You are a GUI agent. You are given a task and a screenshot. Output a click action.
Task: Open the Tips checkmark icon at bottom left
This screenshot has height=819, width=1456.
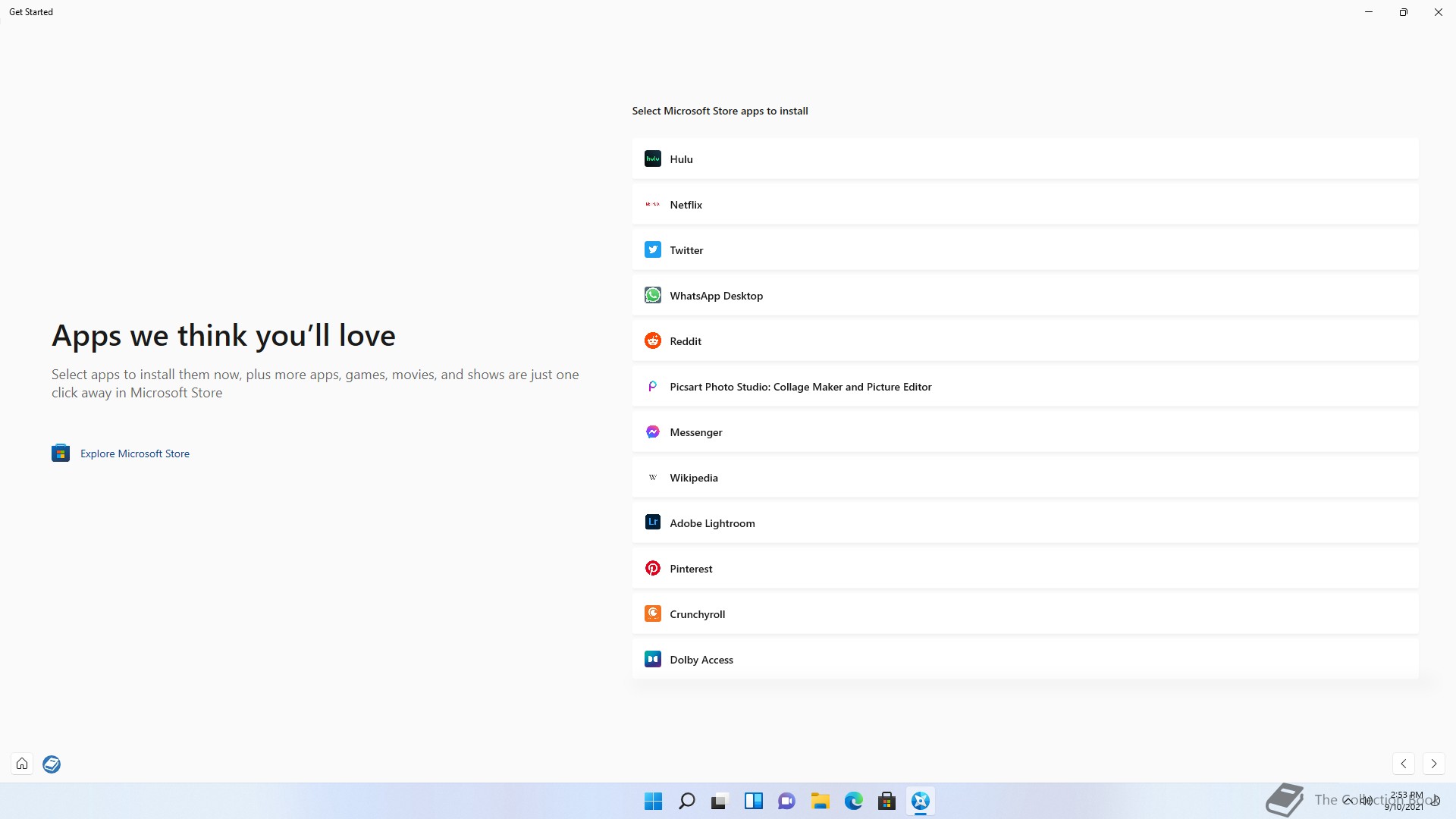pyautogui.click(x=52, y=764)
